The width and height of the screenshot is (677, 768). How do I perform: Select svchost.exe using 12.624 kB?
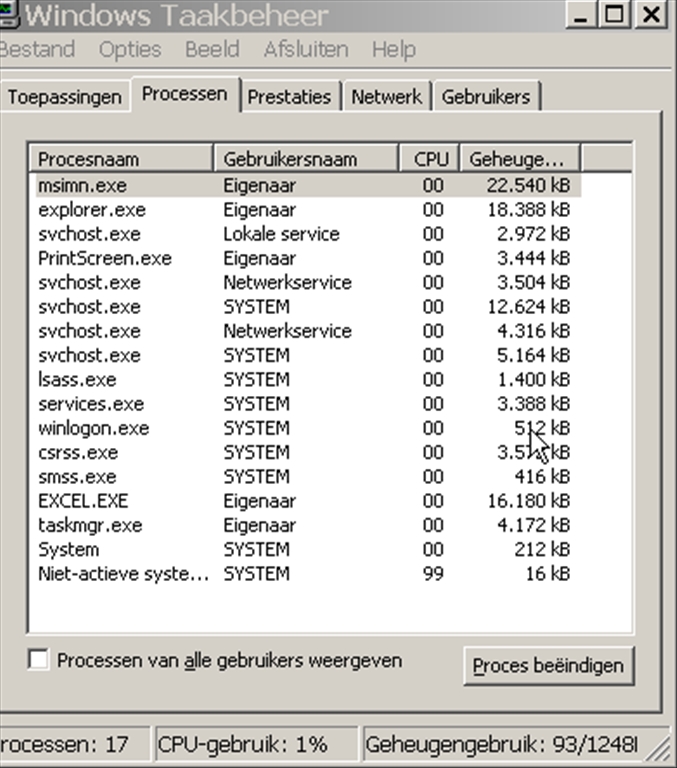[308, 307]
